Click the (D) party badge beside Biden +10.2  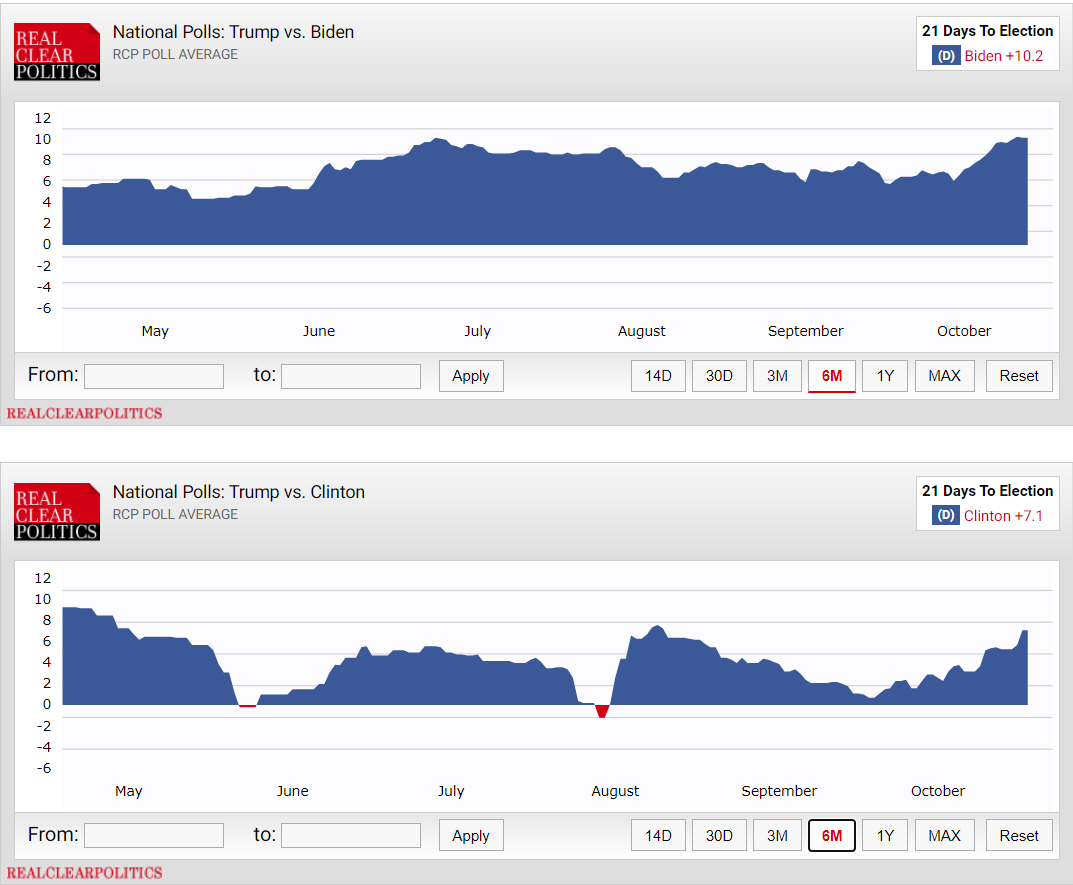(x=946, y=56)
